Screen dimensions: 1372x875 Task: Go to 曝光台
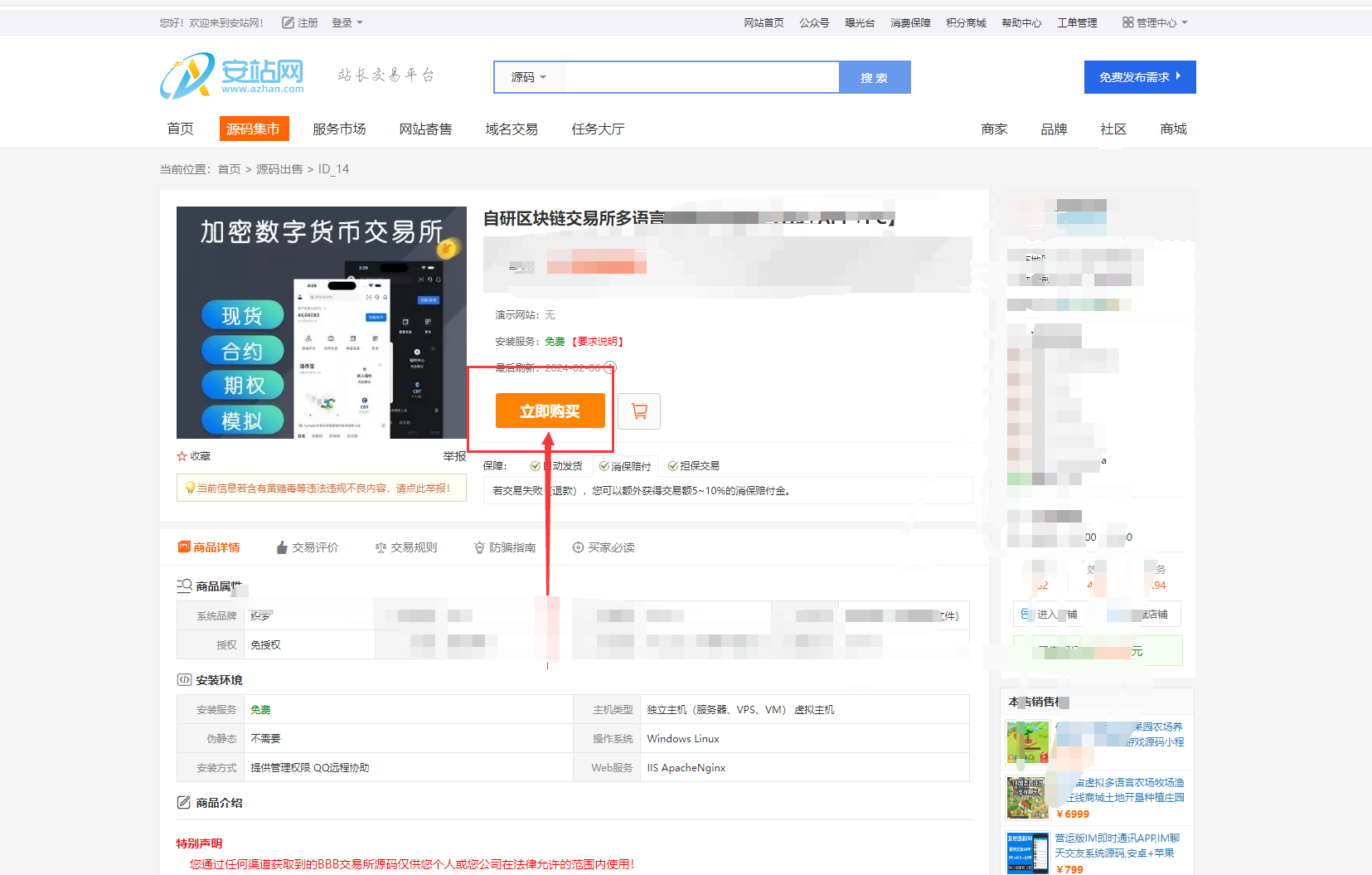pos(860,22)
